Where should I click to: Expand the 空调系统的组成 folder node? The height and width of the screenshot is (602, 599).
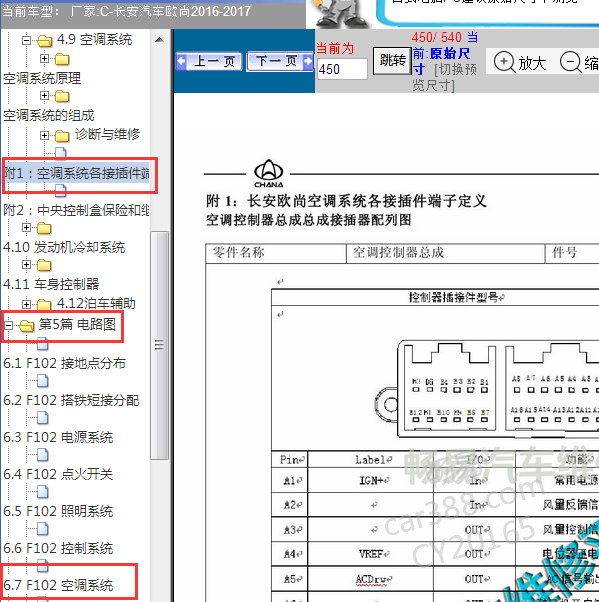pyautogui.click(x=45, y=95)
